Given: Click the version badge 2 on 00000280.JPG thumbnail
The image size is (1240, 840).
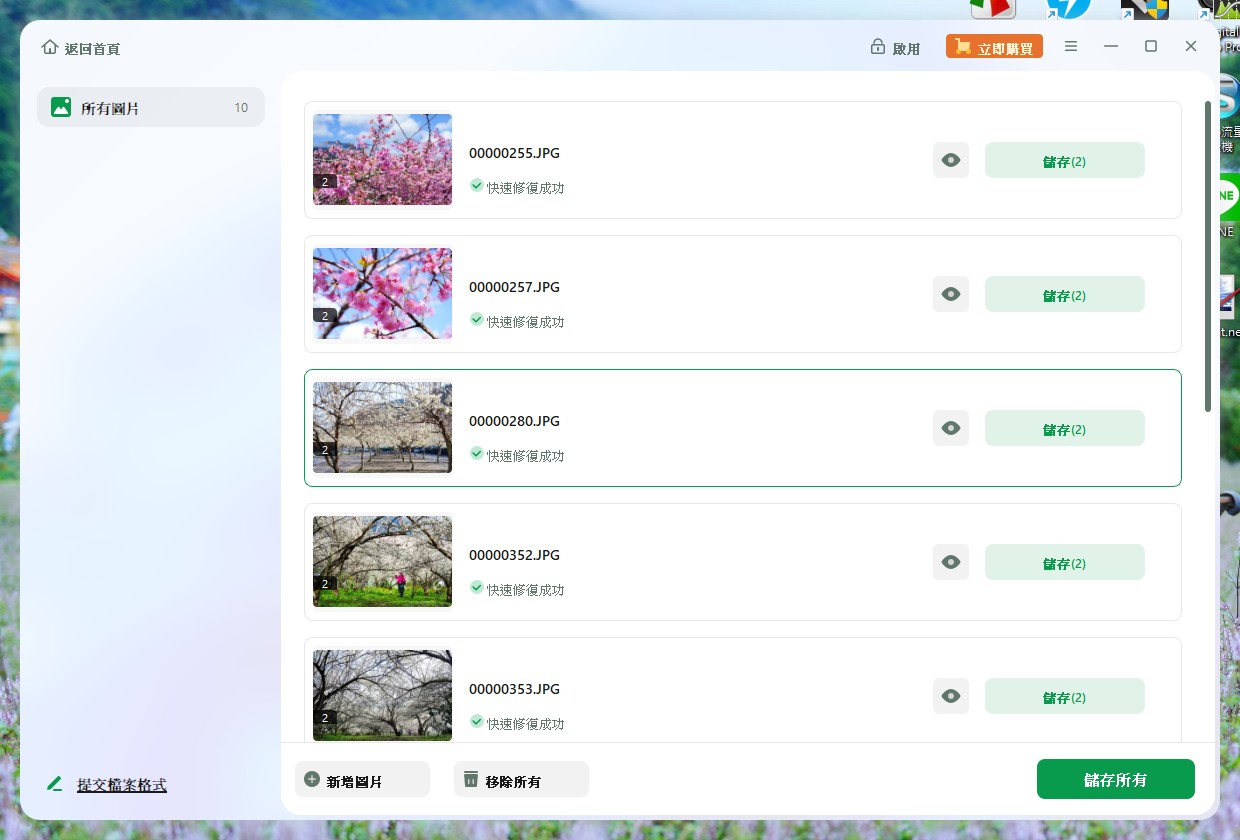Looking at the screenshot, I should click(324, 450).
